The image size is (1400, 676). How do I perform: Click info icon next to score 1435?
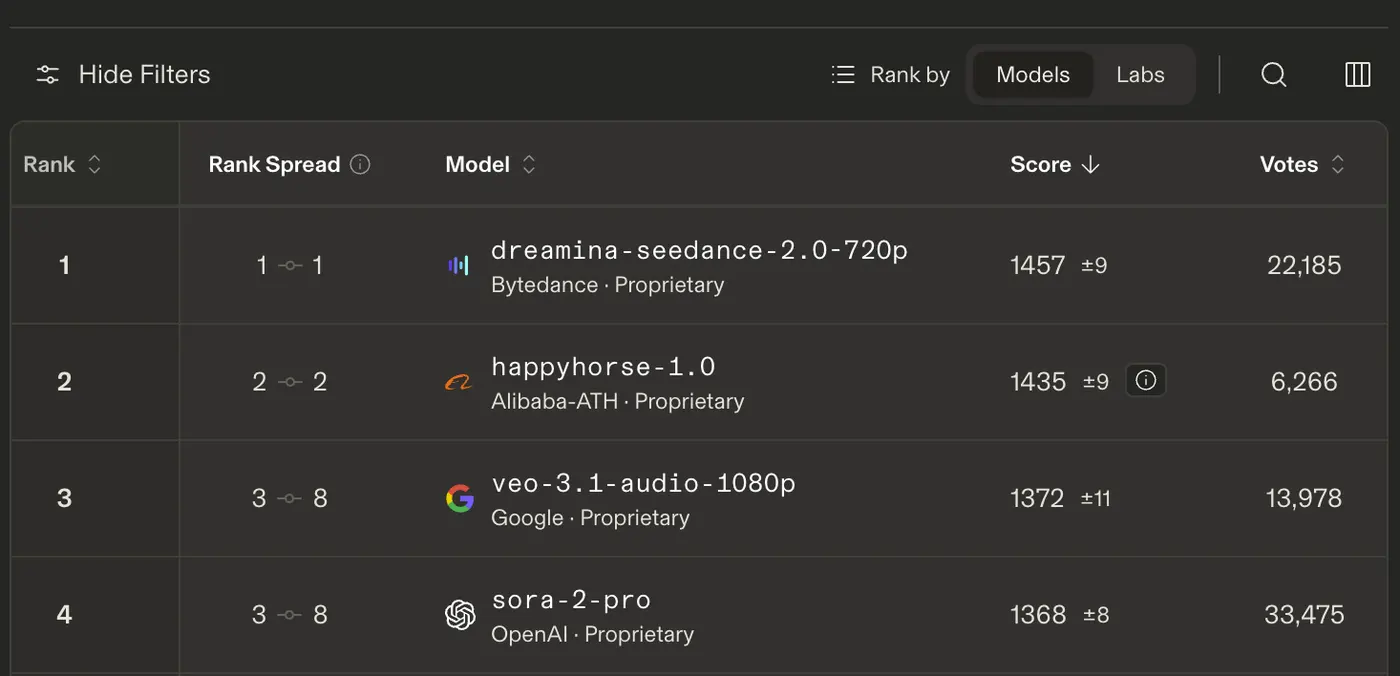click(1146, 380)
